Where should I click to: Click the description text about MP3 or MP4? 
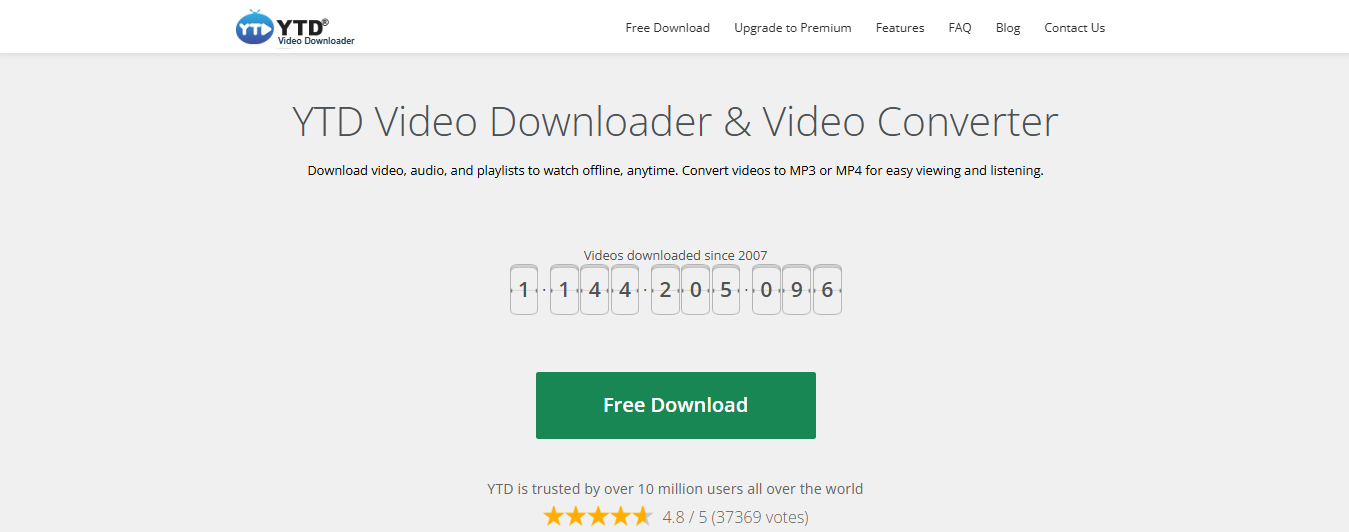pos(675,170)
